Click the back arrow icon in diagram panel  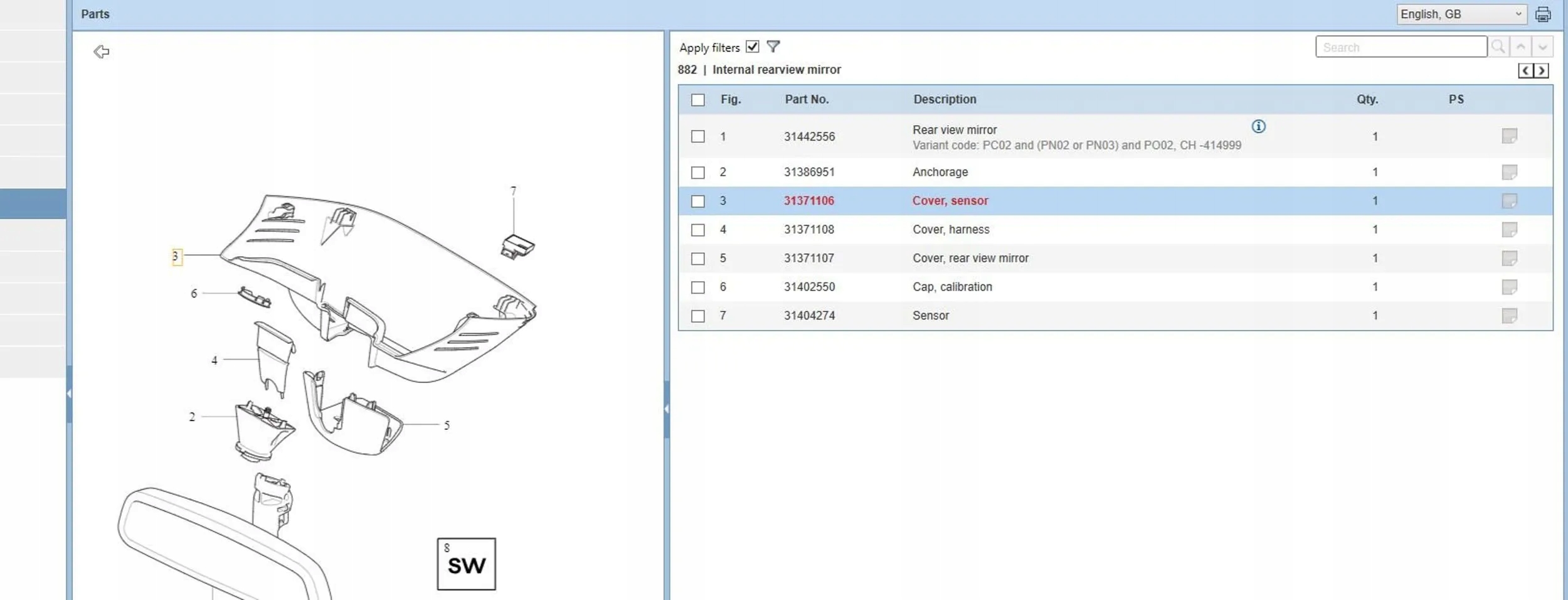coord(101,51)
